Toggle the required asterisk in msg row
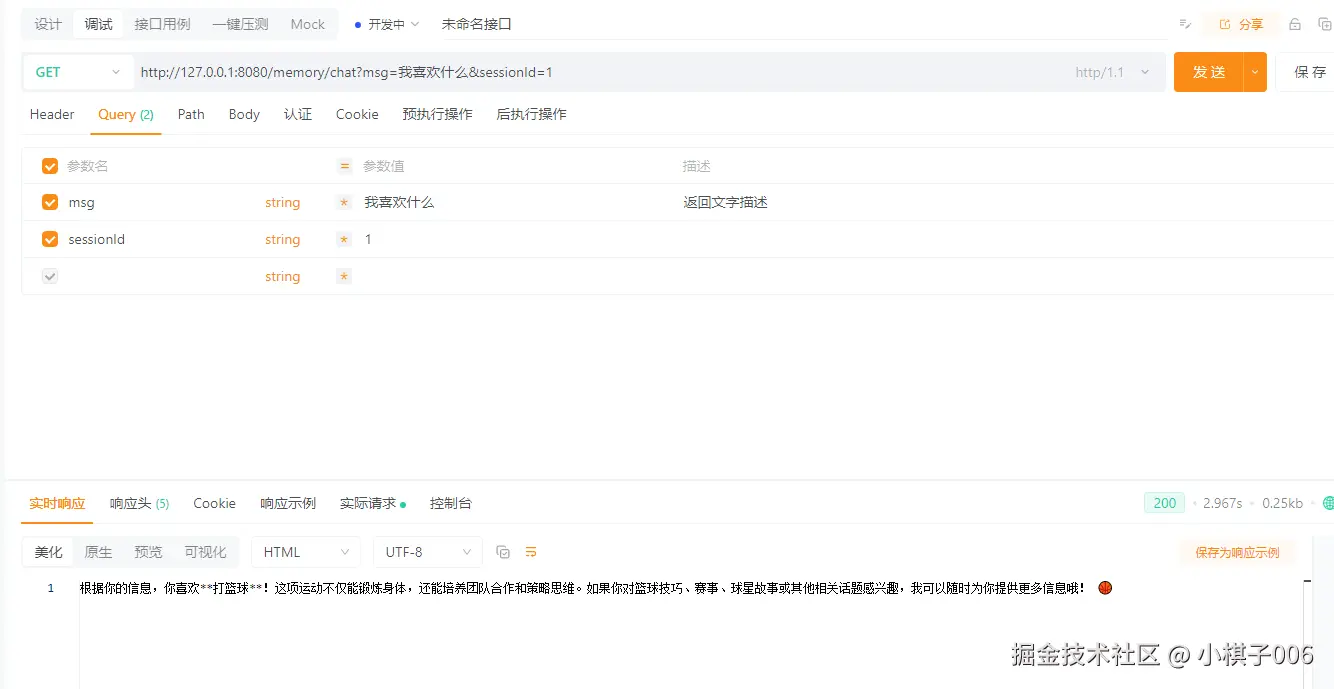This screenshot has width=1334, height=689. point(344,202)
